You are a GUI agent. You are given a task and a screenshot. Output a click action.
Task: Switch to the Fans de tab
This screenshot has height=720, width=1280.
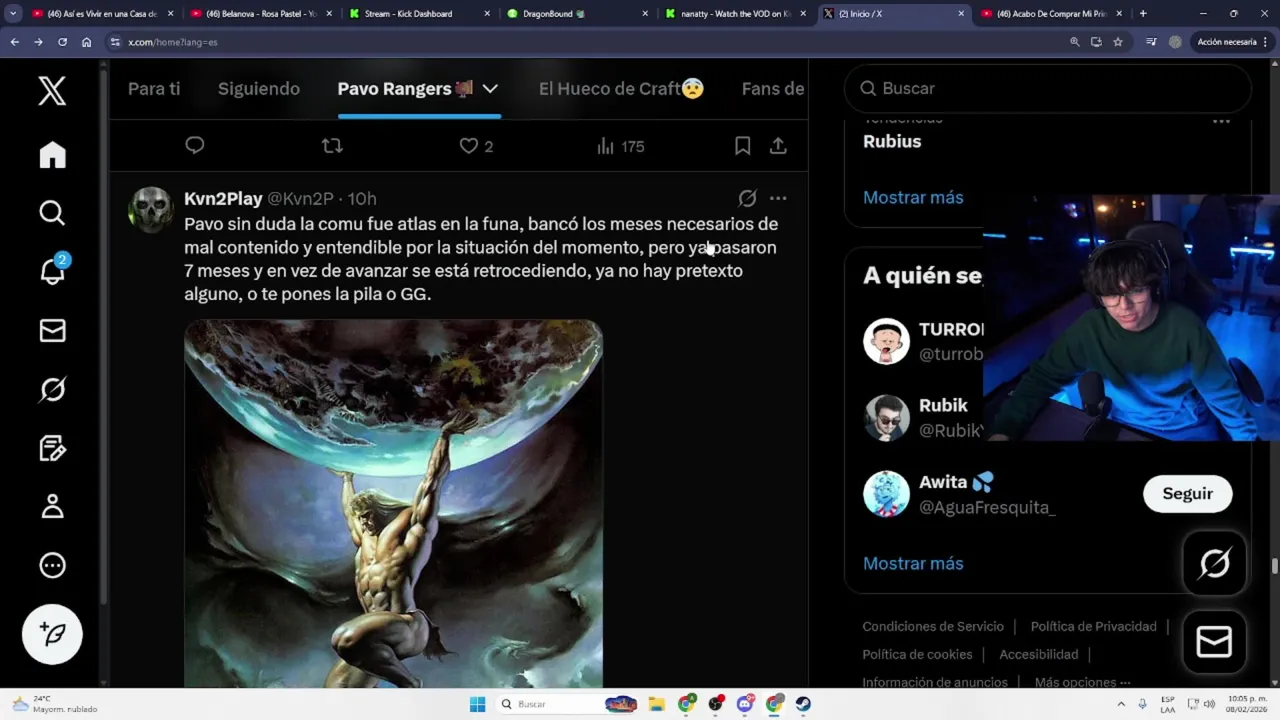click(x=773, y=89)
